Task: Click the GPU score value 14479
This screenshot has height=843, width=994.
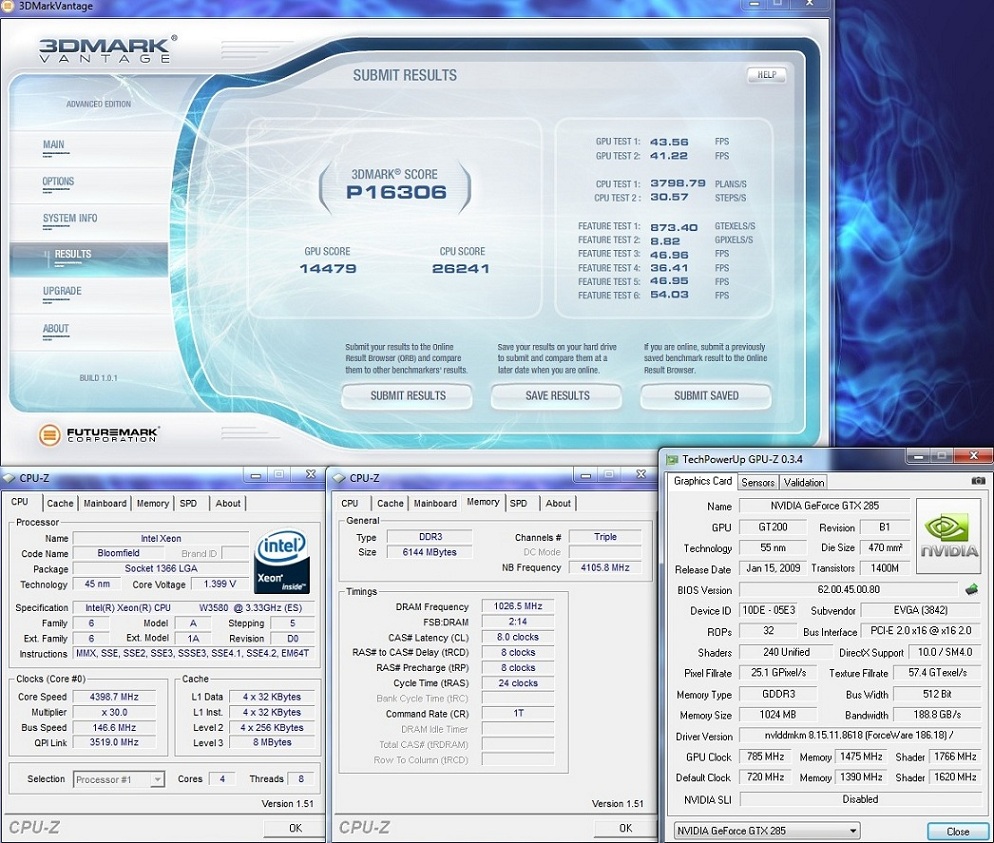Action: [x=328, y=269]
